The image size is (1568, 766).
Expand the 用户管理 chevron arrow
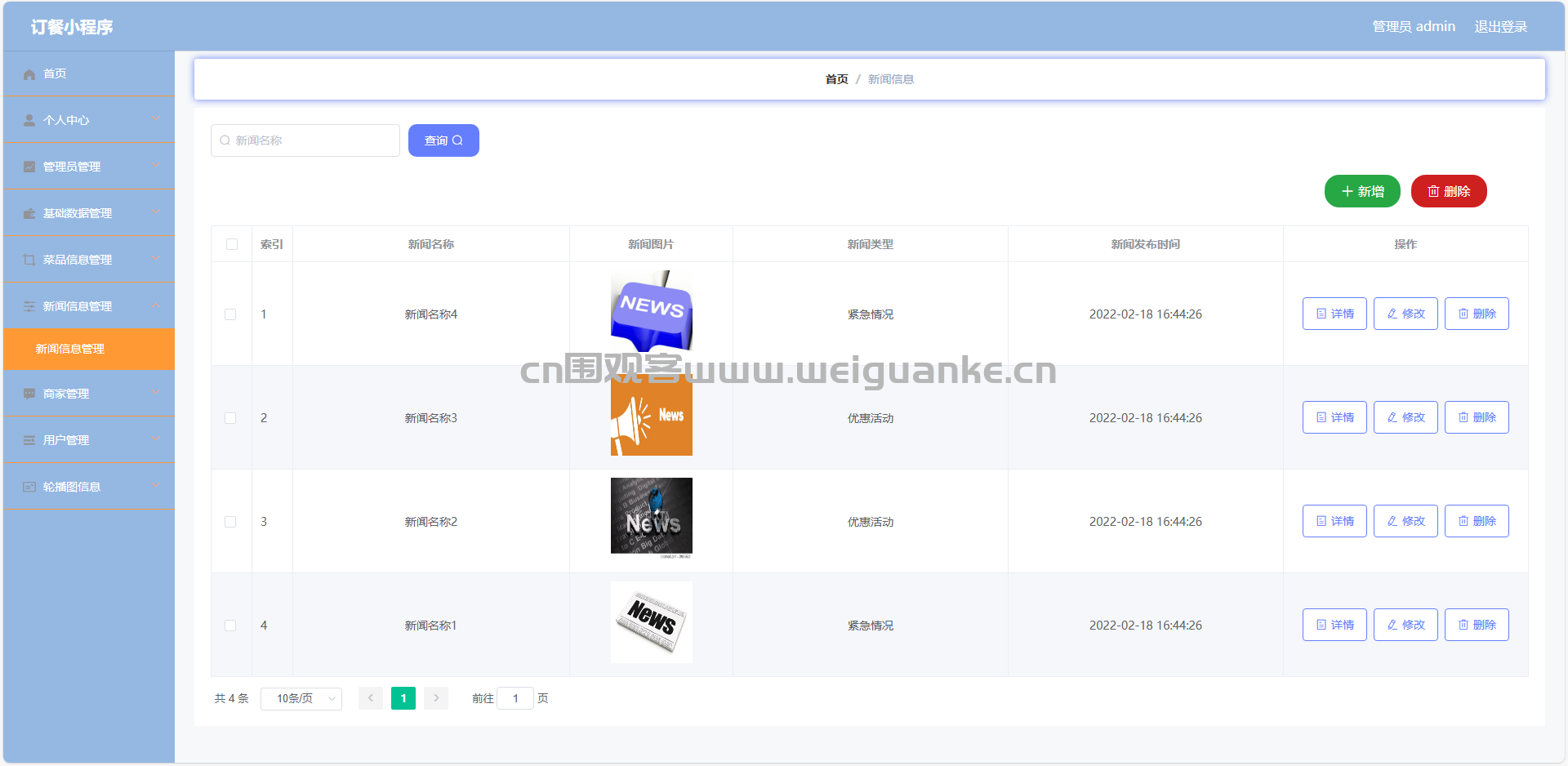click(156, 439)
